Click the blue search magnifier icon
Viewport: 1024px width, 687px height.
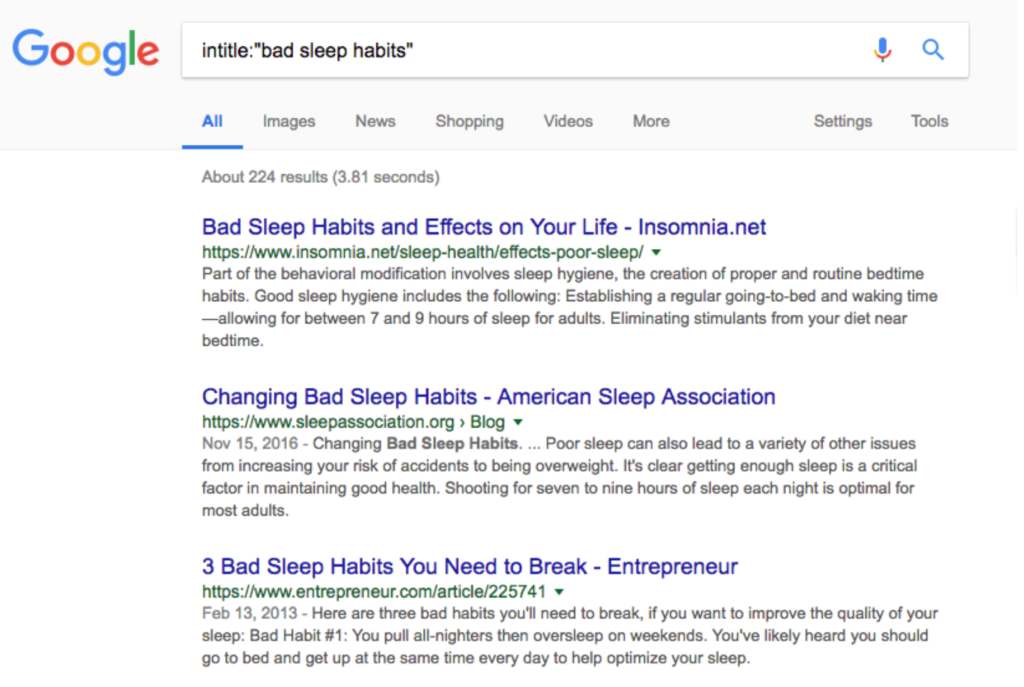pos(933,50)
